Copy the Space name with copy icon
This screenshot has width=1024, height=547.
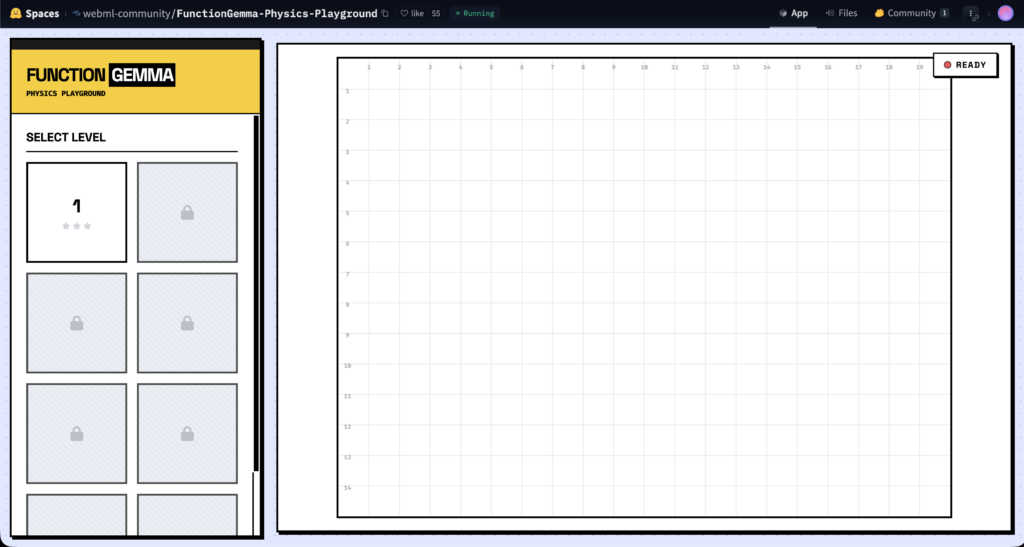[385, 14]
